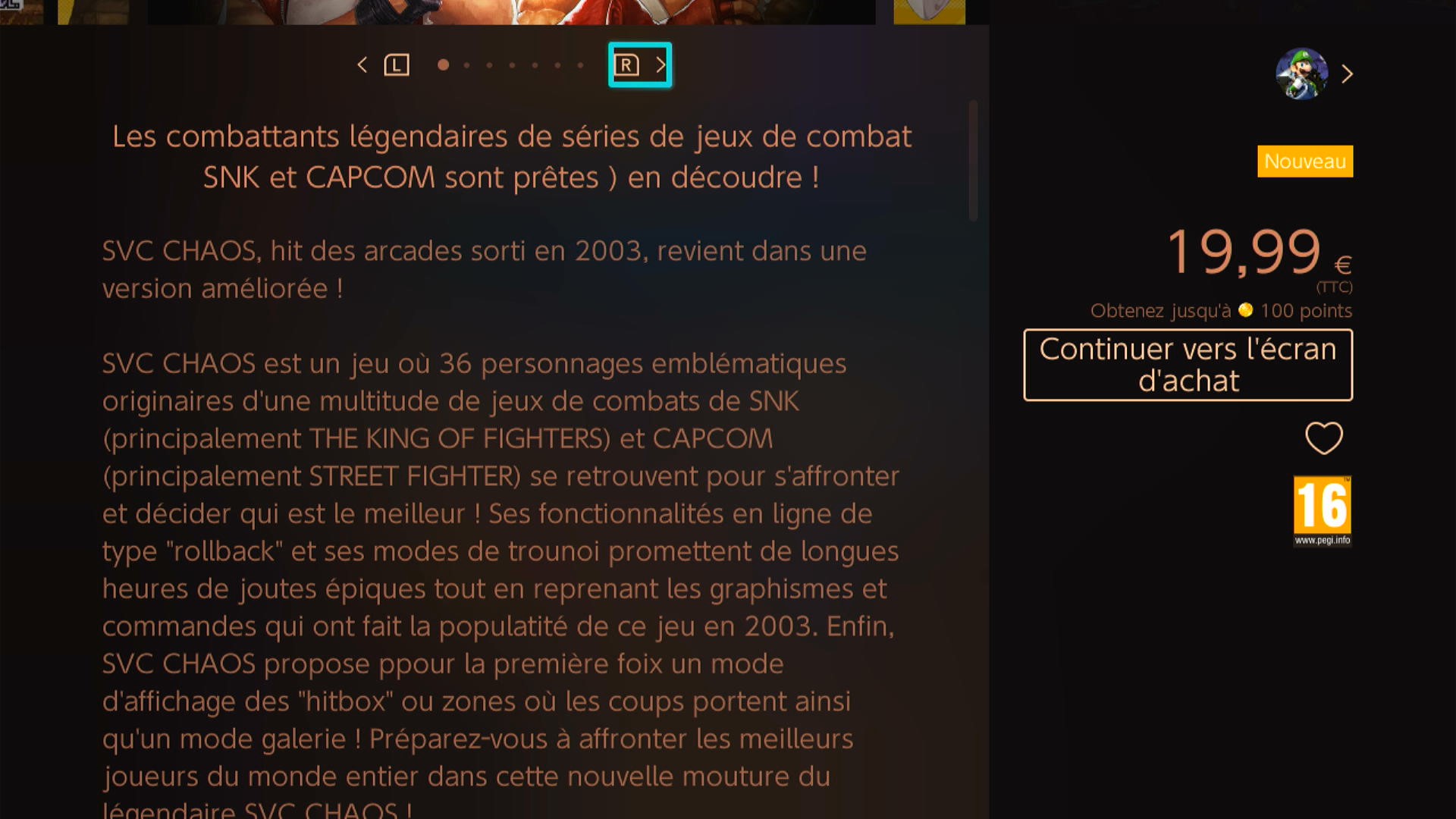1456x819 pixels.
Task: Select the second pagination dot
Action: [x=466, y=65]
